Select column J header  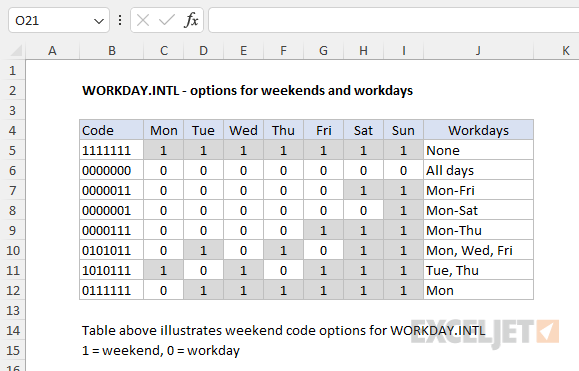[479, 51]
